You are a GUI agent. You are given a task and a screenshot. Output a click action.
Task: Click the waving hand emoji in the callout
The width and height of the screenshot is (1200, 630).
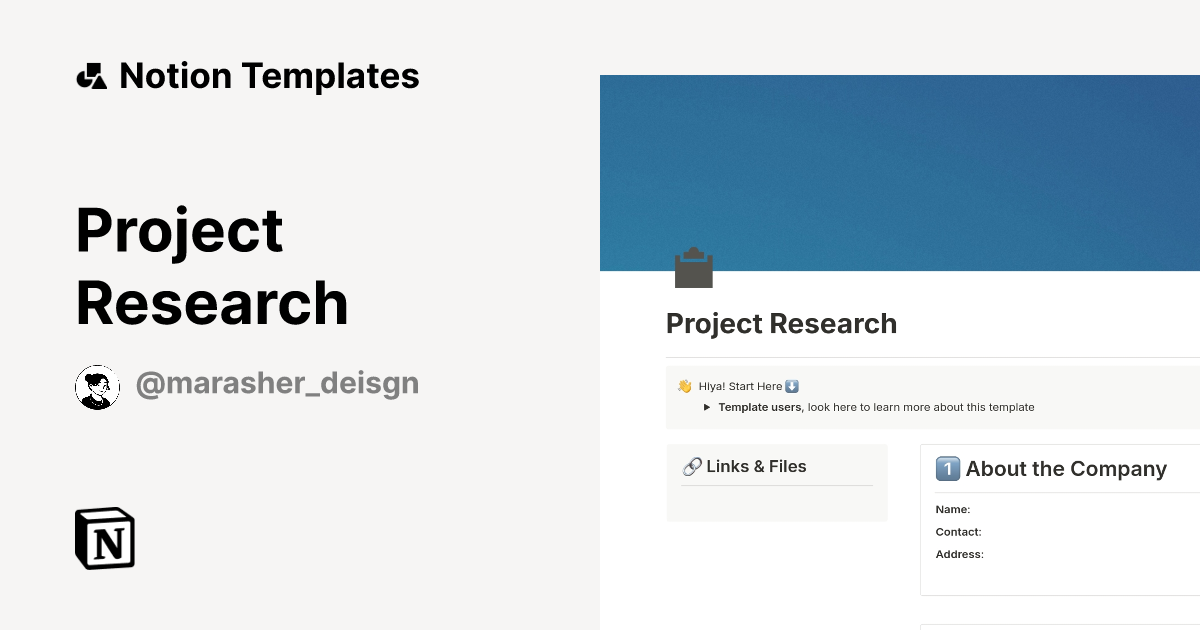(x=684, y=385)
